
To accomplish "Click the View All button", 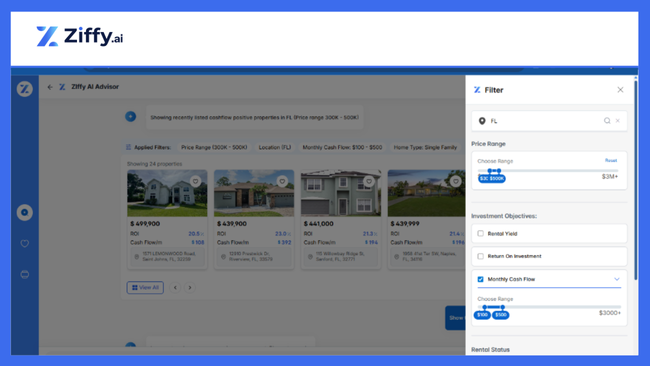I will (145, 287).
